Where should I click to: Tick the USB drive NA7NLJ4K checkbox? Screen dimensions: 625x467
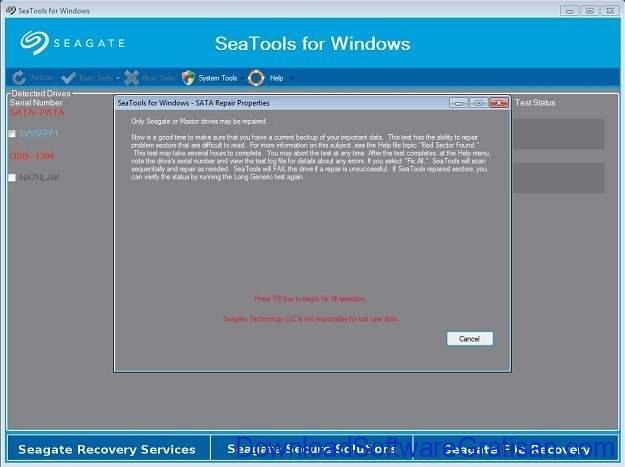[x=12, y=178]
